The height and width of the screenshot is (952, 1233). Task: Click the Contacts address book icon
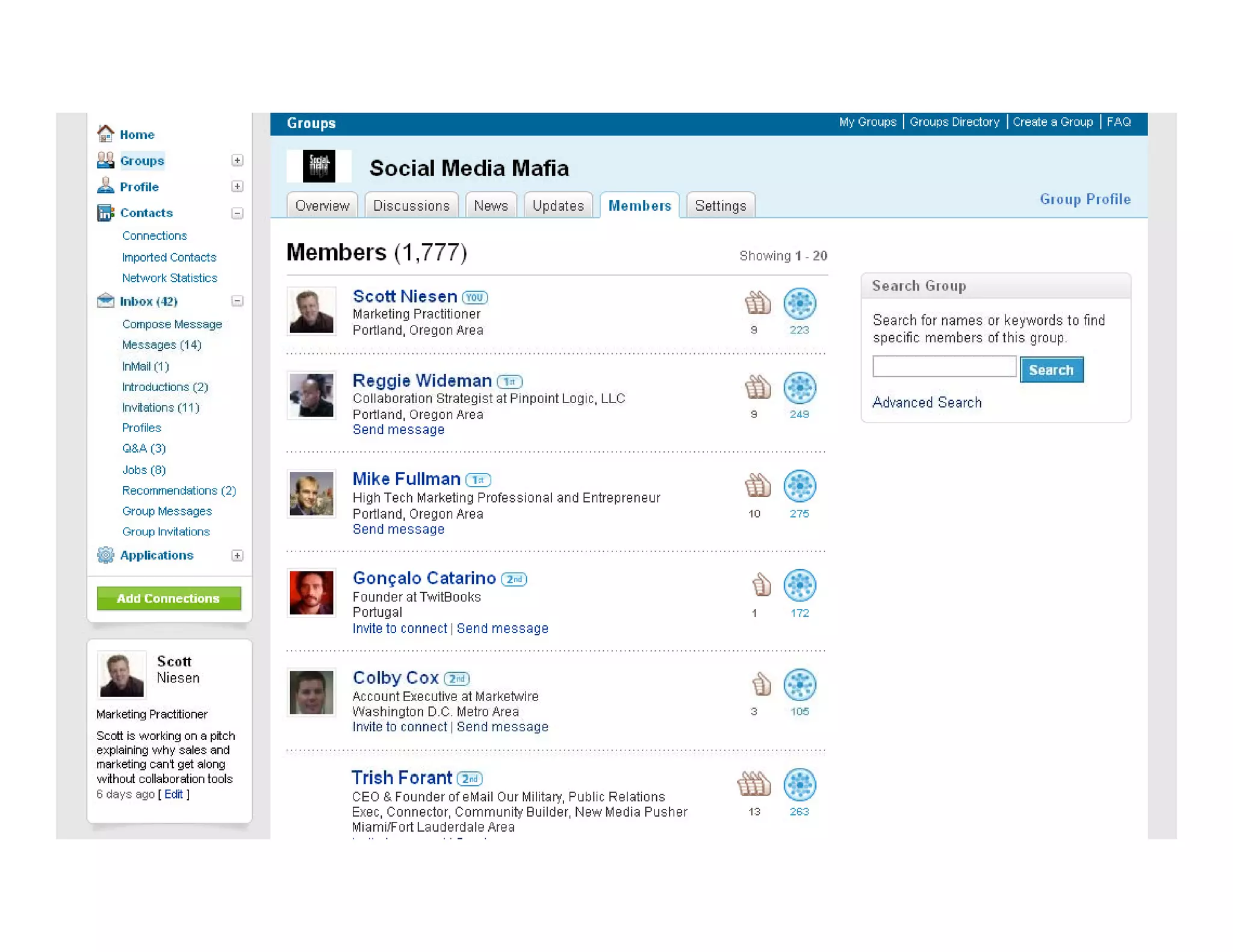coord(105,212)
